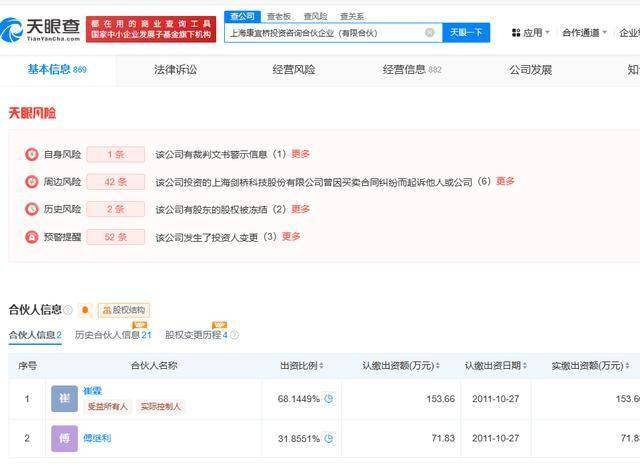Expand the 合作通道 dropdown menu
Image resolution: width=640 pixels, height=474 pixels.
(x=604, y=32)
